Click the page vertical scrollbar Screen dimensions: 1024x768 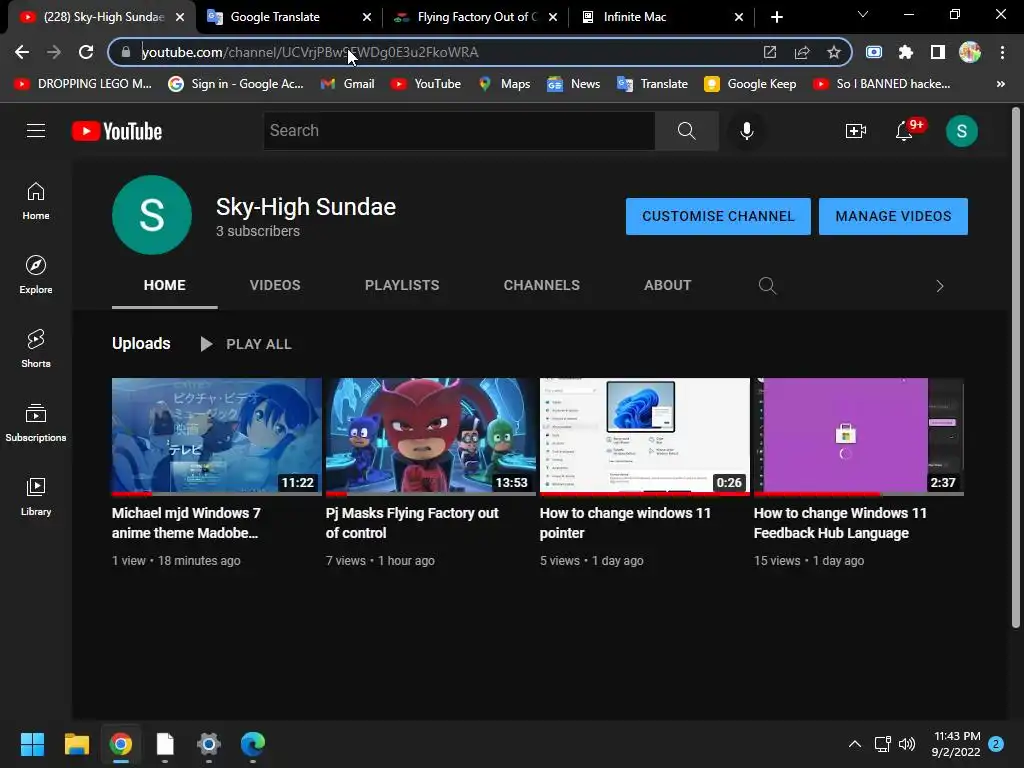[1016, 367]
